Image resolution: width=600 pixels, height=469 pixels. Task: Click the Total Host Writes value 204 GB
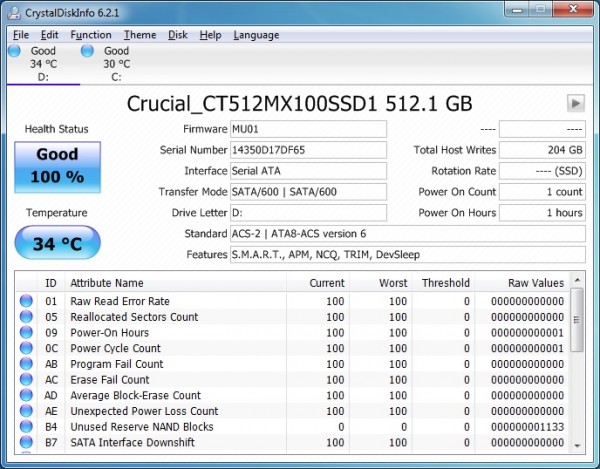click(542, 150)
